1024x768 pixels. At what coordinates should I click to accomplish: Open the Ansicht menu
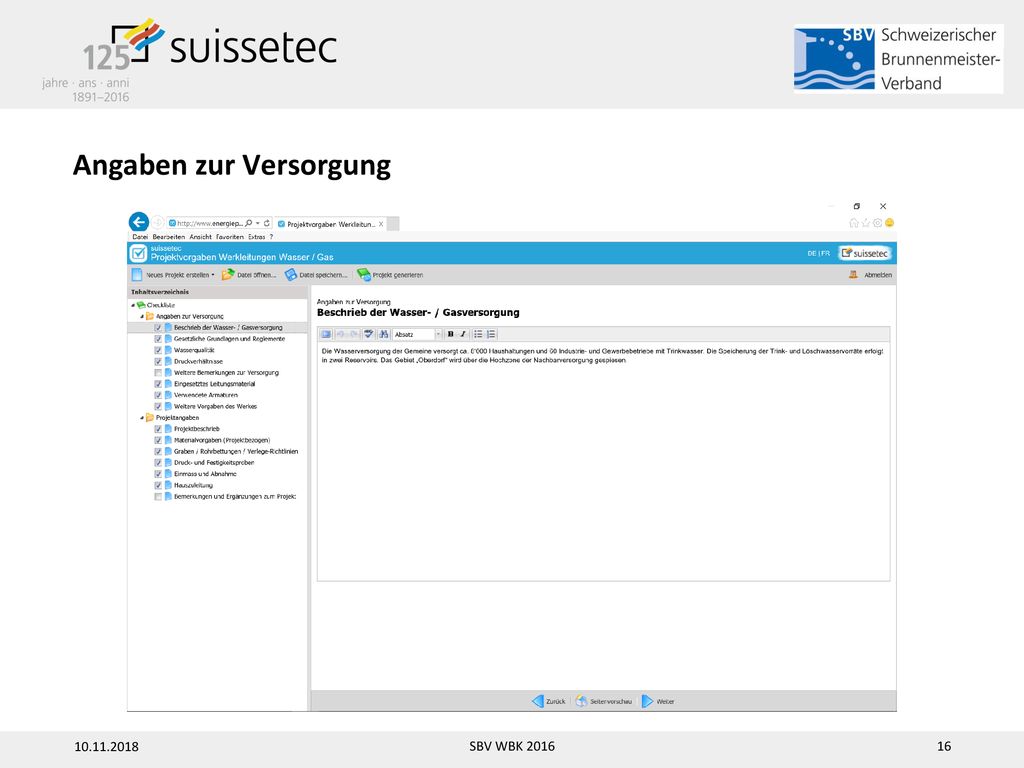[200, 237]
